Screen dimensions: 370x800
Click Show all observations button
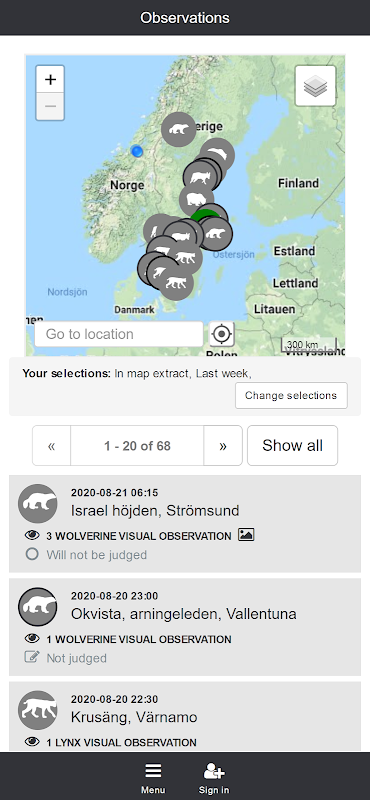pos(292,445)
